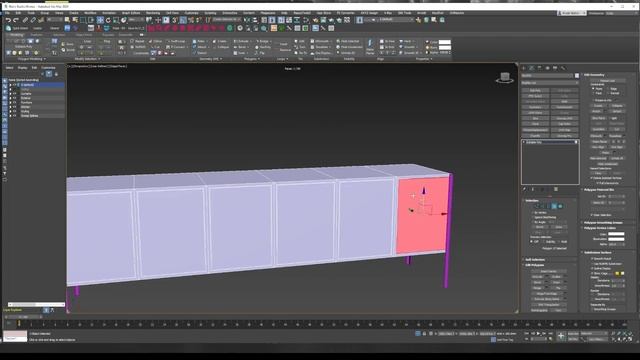Click Auto Key button
This screenshot has width=640, height=360.
coord(573,333)
